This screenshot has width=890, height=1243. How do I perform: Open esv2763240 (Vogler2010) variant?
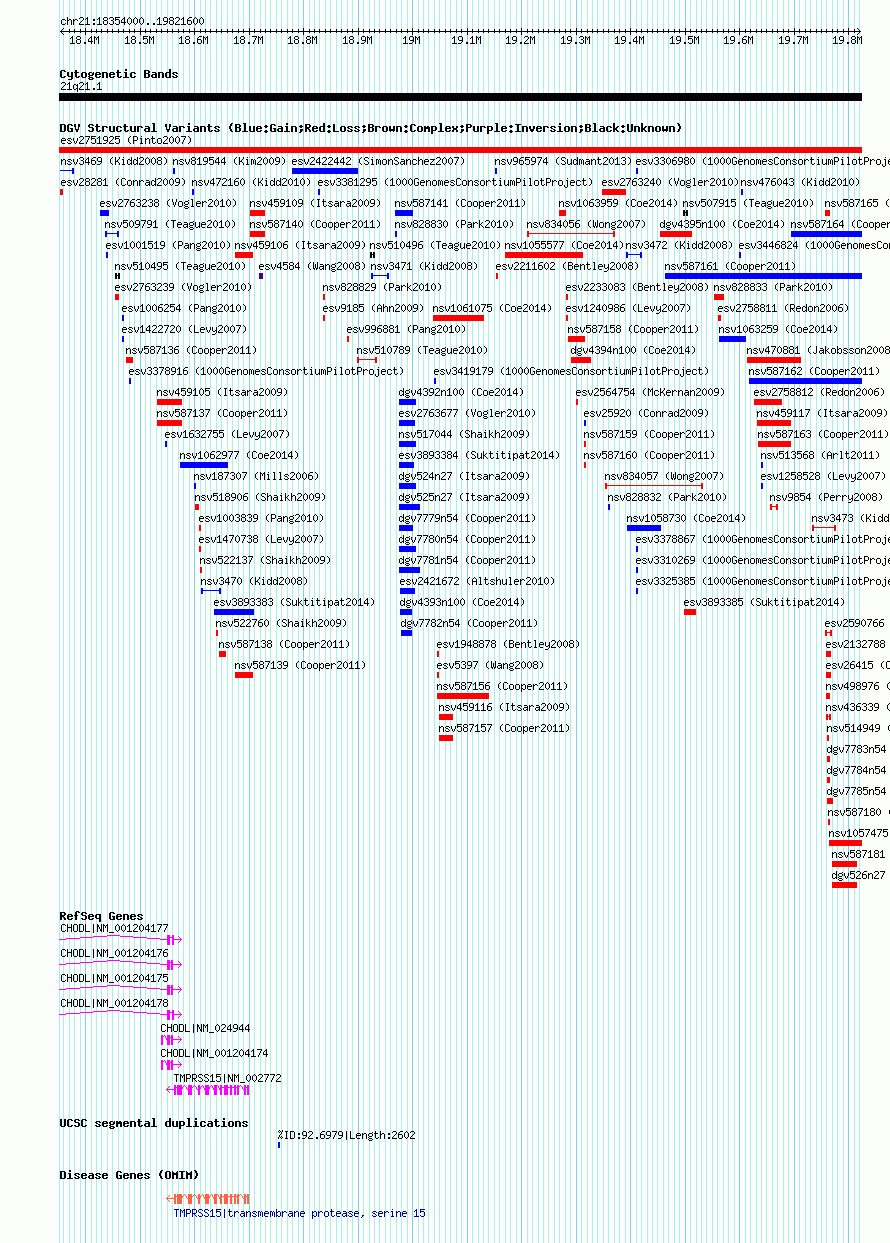(x=670, y=182)
